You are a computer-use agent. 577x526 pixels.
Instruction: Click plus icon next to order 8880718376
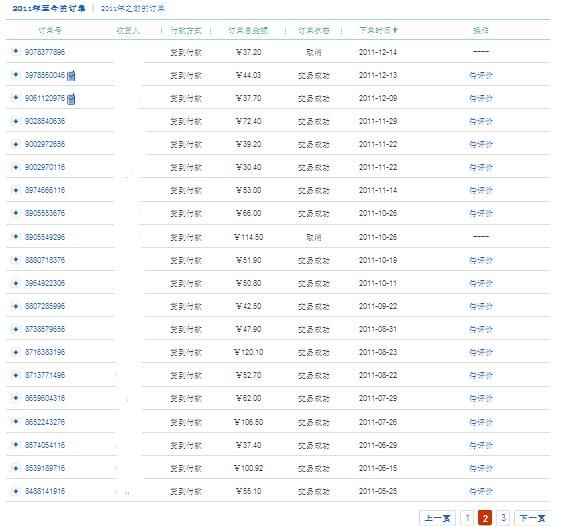[x=15, y=260]
